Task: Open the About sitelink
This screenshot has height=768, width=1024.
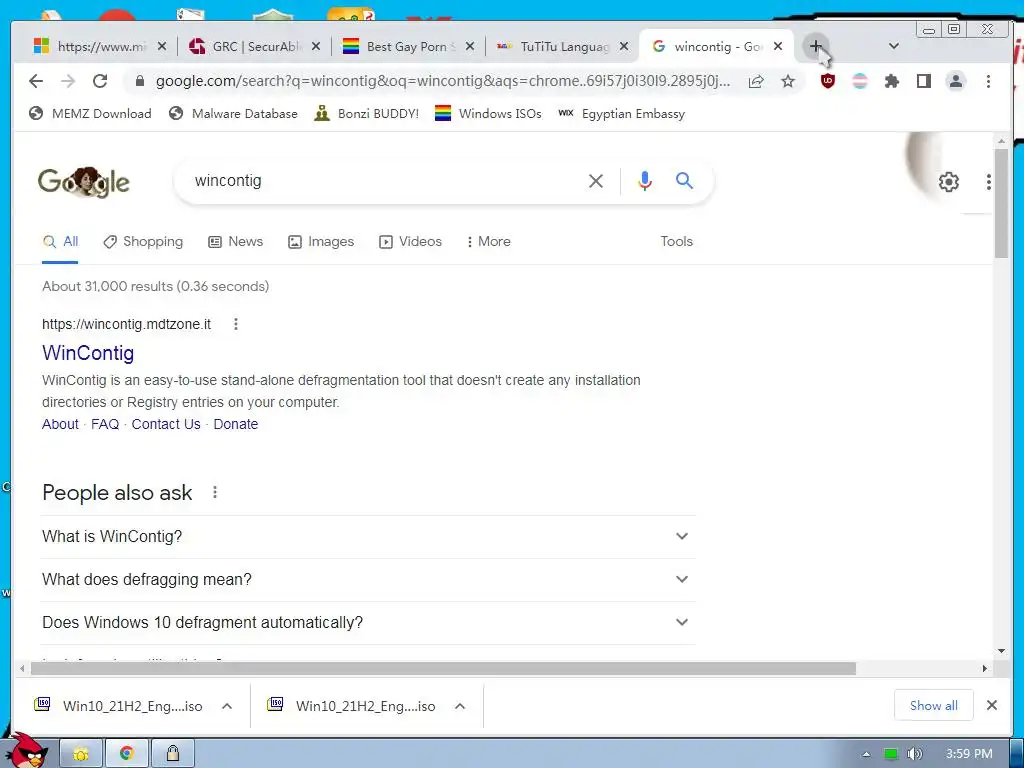Action: (x=60, y=424)
